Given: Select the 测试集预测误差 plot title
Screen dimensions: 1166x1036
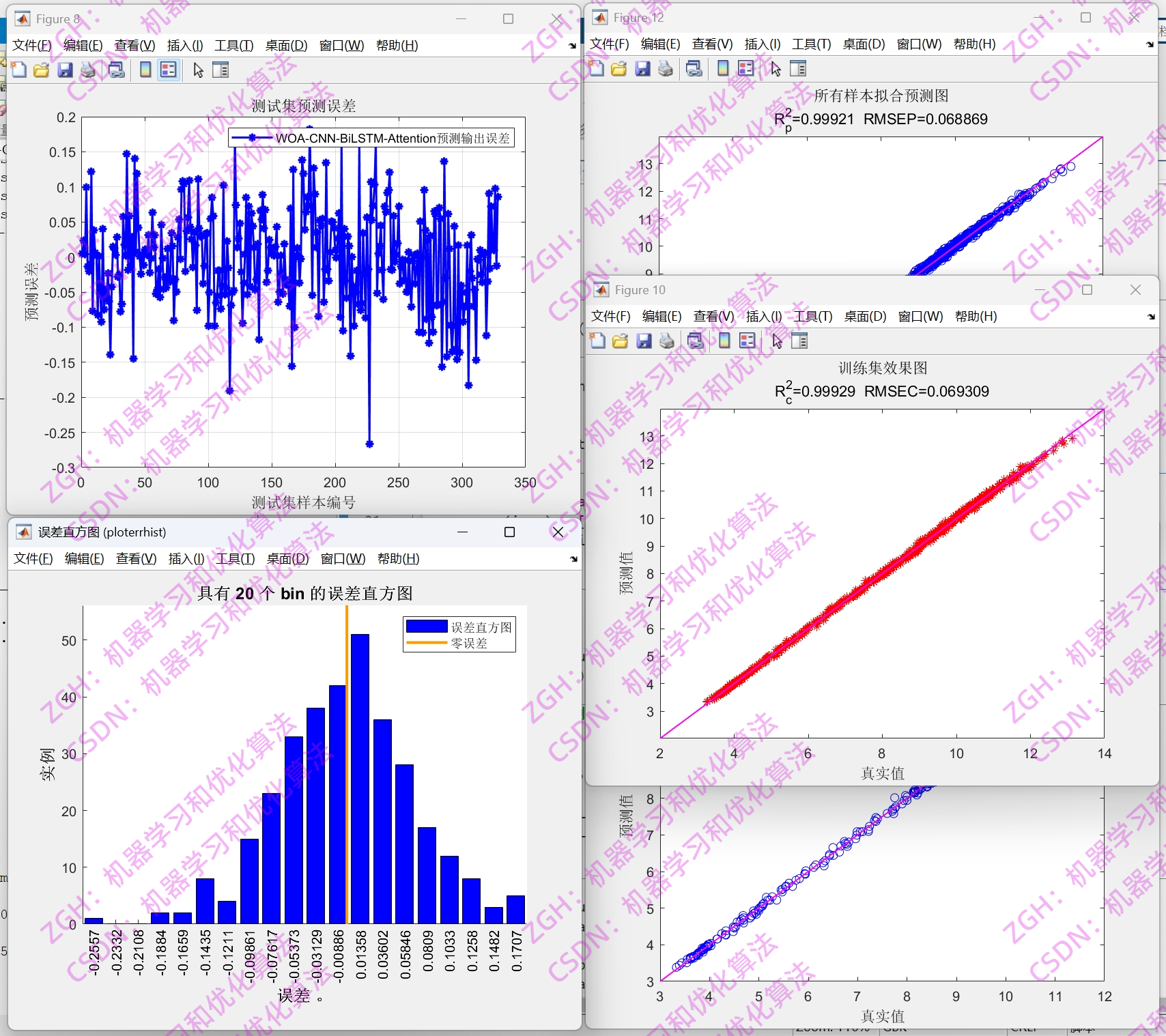Looking at the screenshot, I should click(304, 106).
